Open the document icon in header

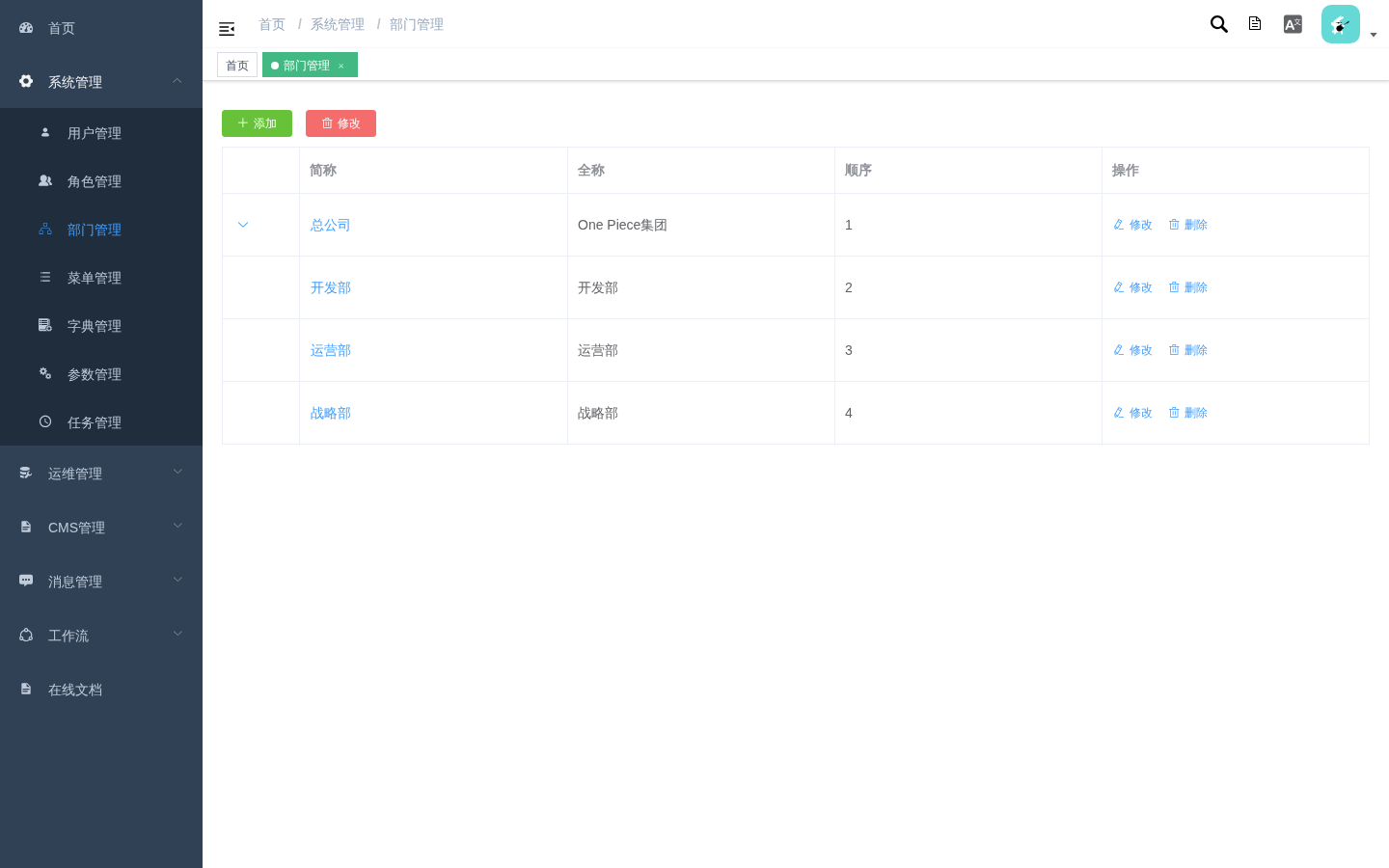point(1255,24)
